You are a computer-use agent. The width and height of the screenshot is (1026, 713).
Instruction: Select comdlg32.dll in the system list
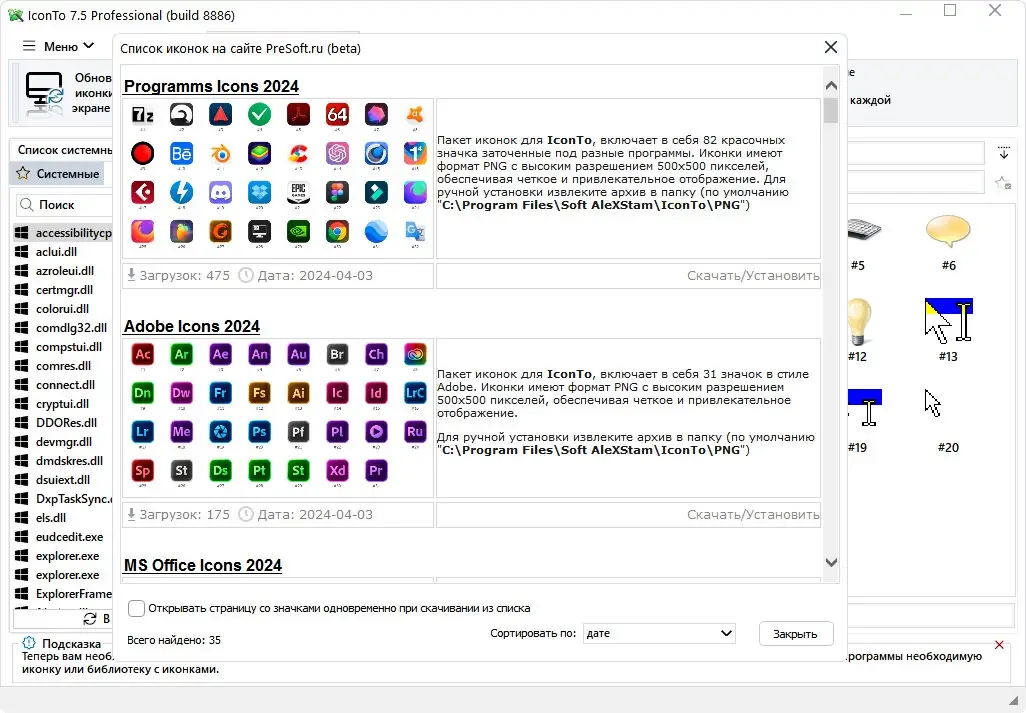(x=71, y=328)
